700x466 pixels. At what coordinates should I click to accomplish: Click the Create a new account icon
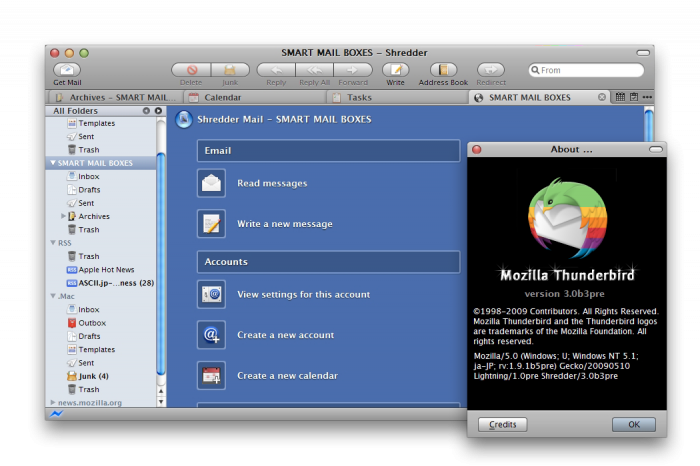click(x=211, y=335)
